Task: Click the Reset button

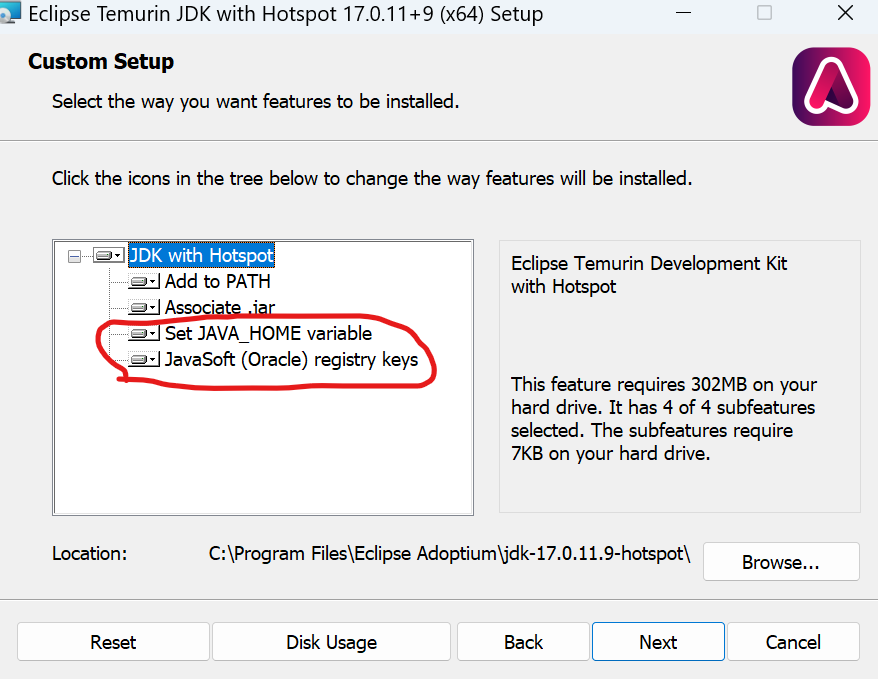Action: pyautogui.click(x=113, y=641)
